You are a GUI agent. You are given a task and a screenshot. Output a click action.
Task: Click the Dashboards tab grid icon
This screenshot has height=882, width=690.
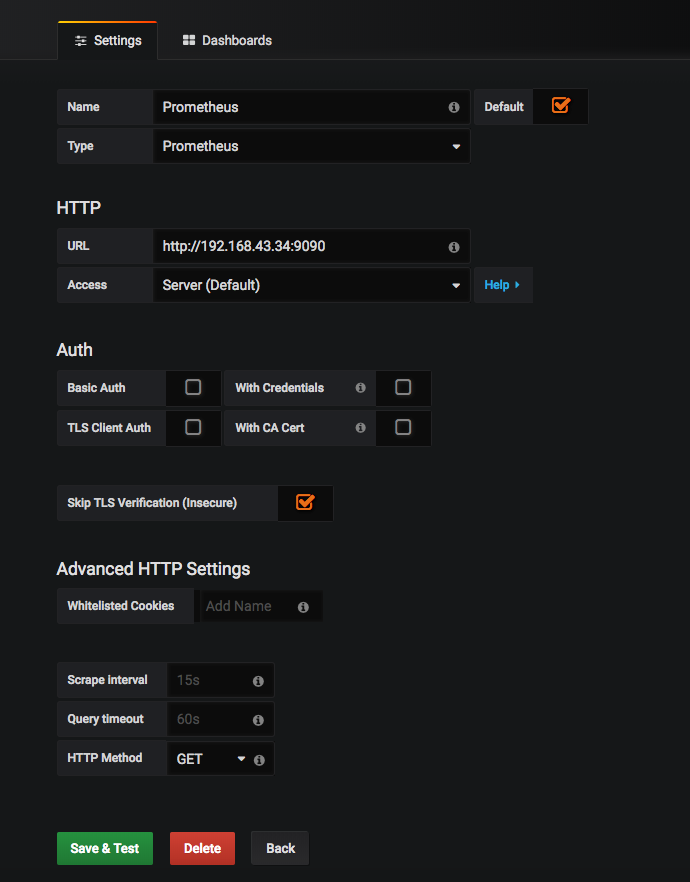coord(189,40)
